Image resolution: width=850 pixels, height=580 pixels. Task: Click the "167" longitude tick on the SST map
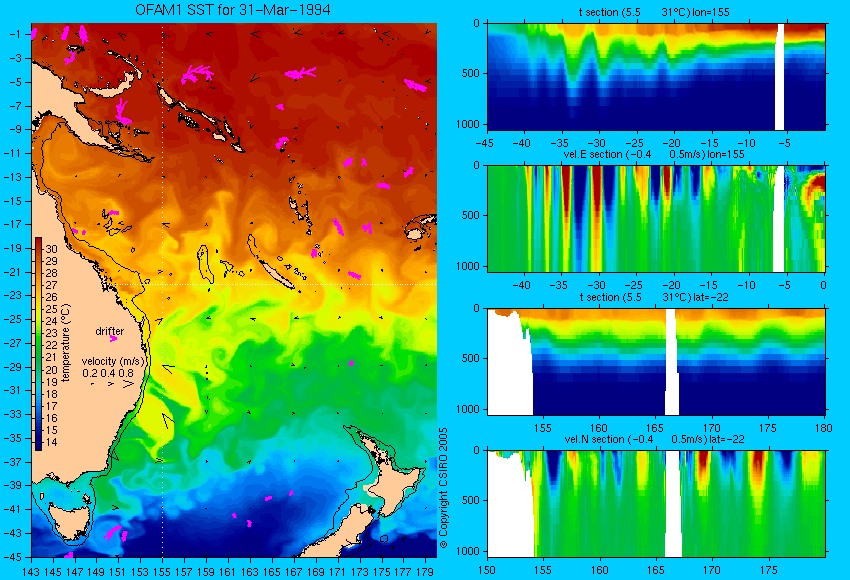pos(294,571)
